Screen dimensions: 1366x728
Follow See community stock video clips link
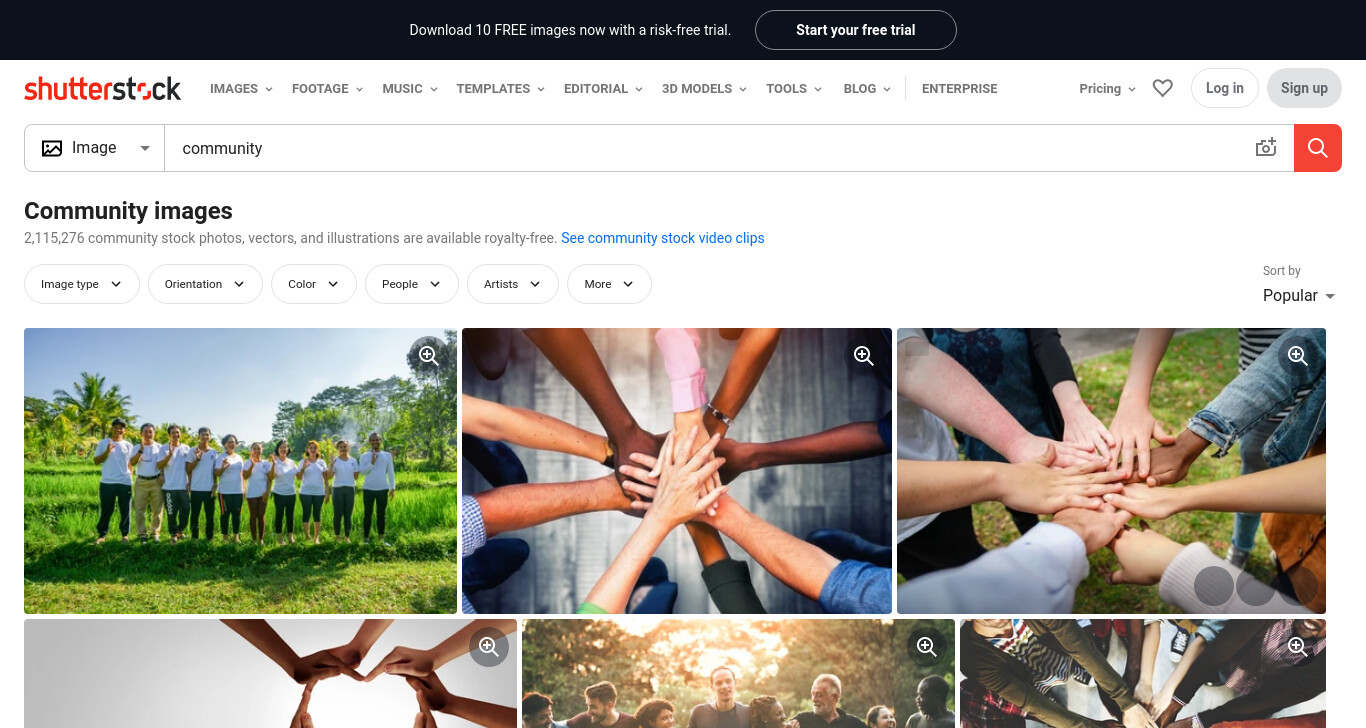tap(662, 238)
